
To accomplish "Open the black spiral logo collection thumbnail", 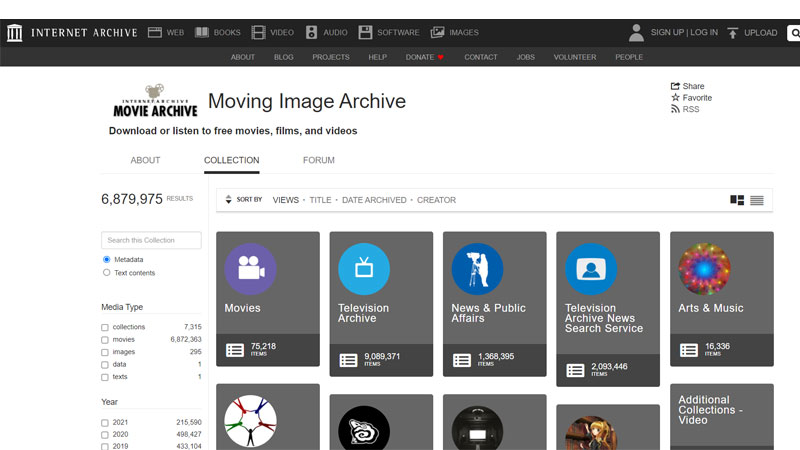I will tap(364, 429).
